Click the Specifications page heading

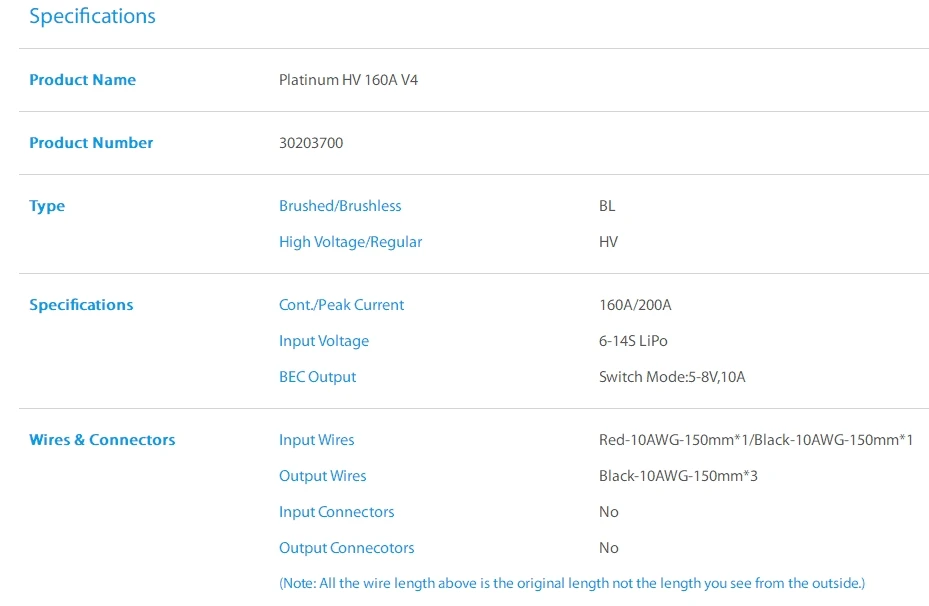pos(92,16)
